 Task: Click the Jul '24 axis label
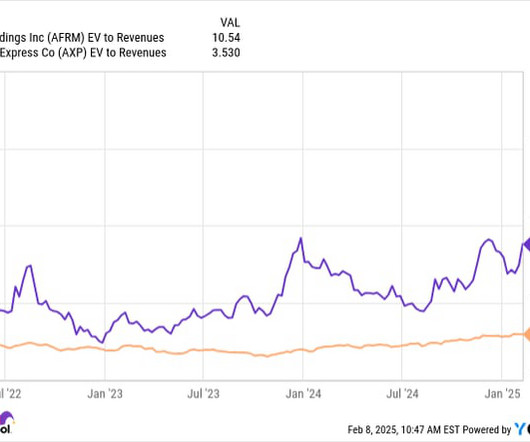click(402, 394)
